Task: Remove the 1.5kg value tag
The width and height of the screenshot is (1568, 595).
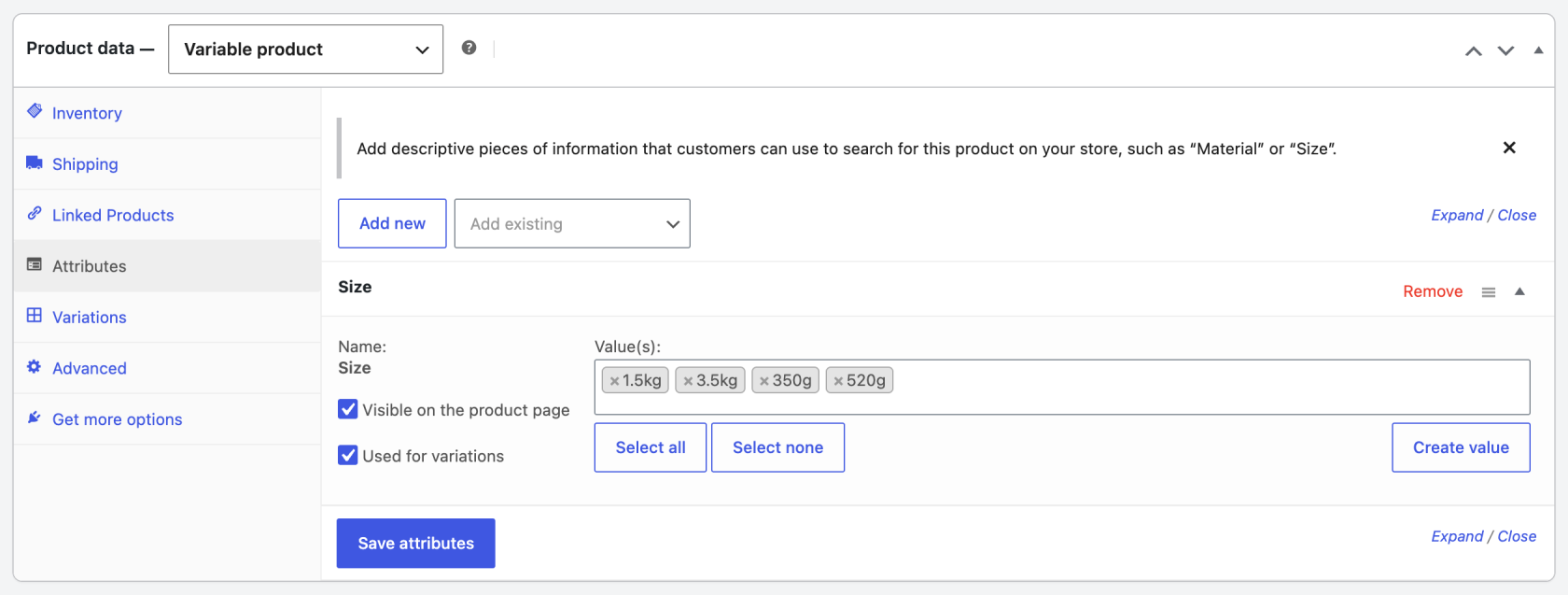Action: (x=614, y=381)
